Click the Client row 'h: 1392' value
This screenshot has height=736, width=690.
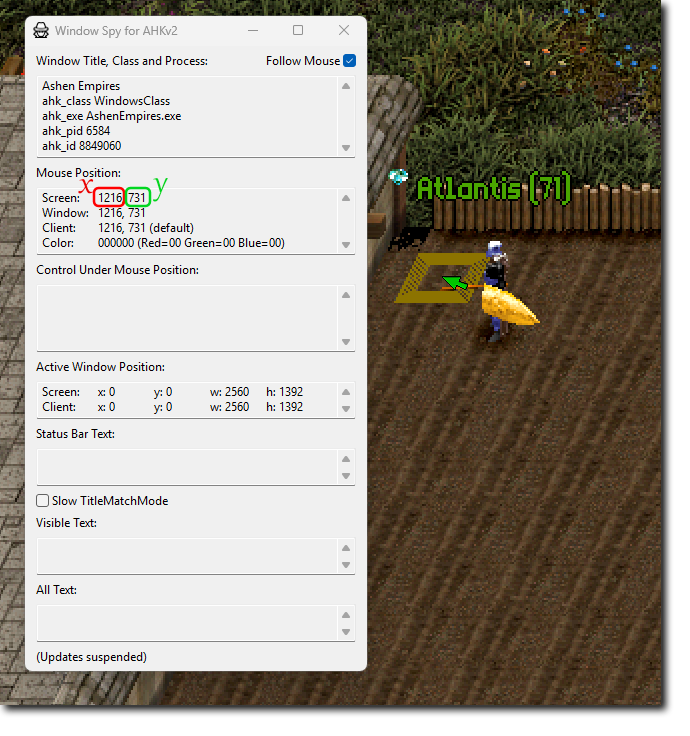point(284,407)
